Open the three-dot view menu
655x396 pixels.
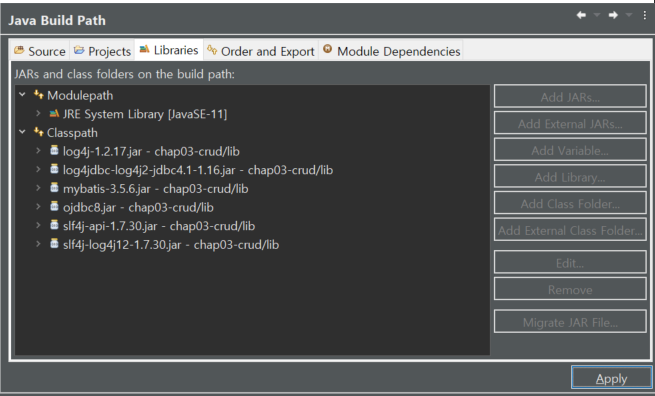click(x=645, y=15)
